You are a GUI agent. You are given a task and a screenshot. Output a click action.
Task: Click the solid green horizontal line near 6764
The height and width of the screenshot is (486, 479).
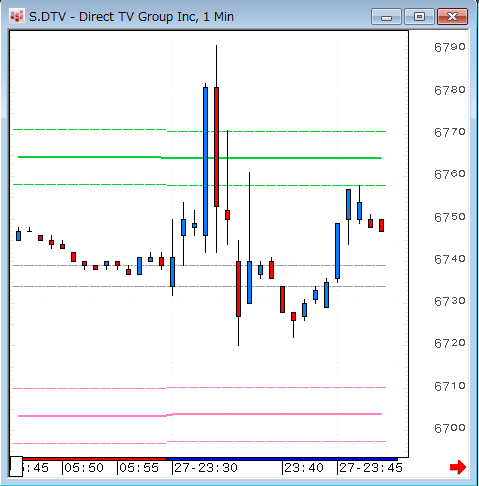[x=200, y=157]
